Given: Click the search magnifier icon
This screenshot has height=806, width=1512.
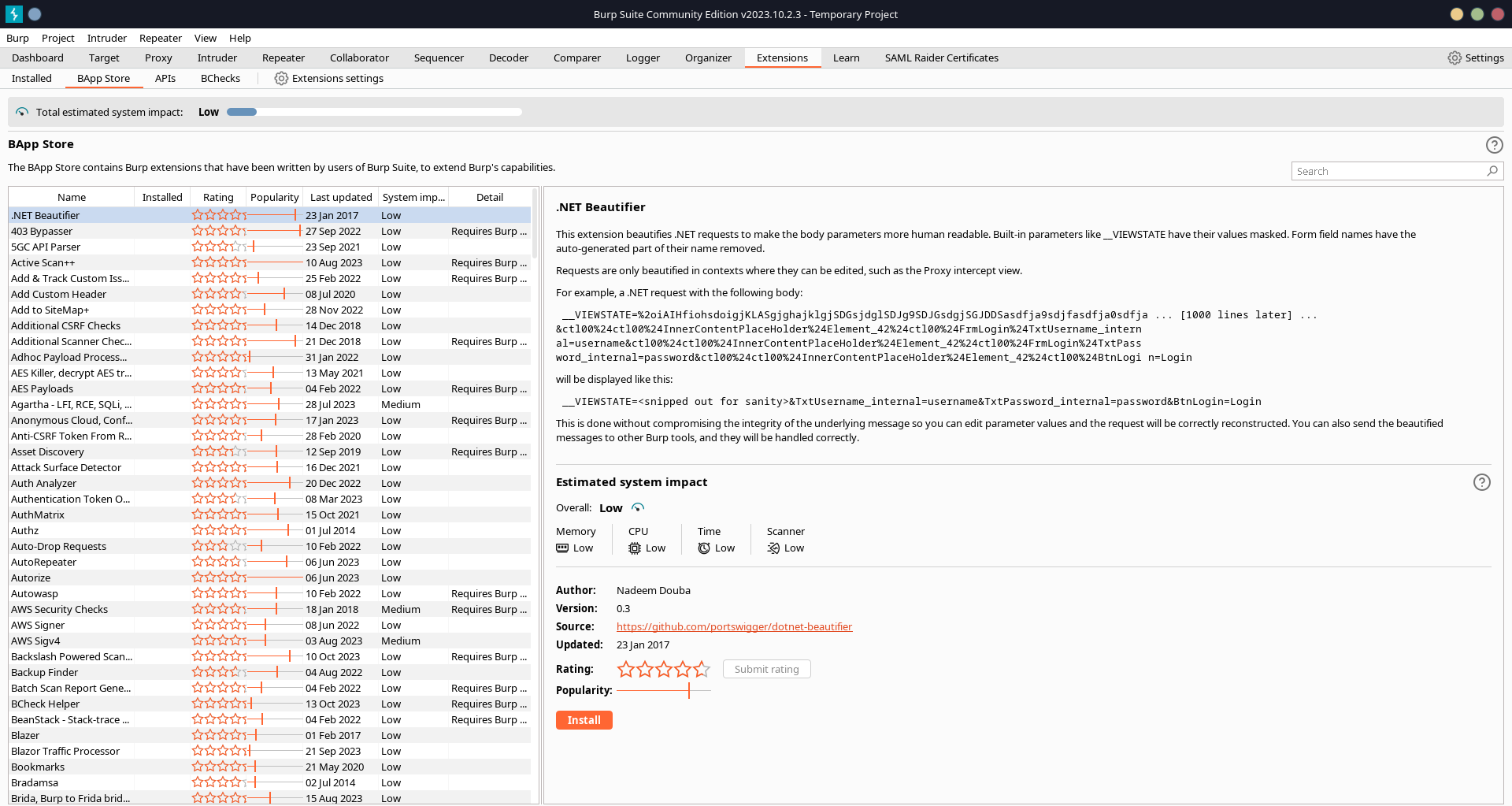Looking at the screenshot, I should tap(1492, 171).
